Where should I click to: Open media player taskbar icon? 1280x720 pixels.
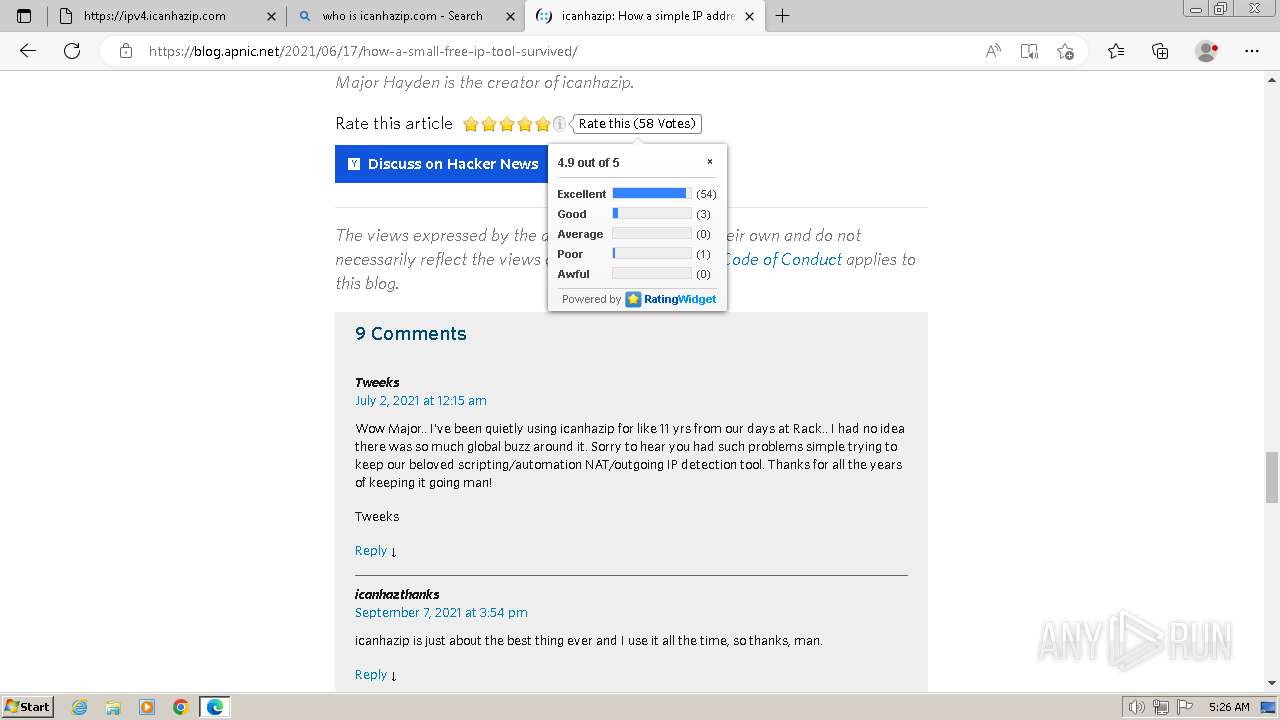[147, 707]
